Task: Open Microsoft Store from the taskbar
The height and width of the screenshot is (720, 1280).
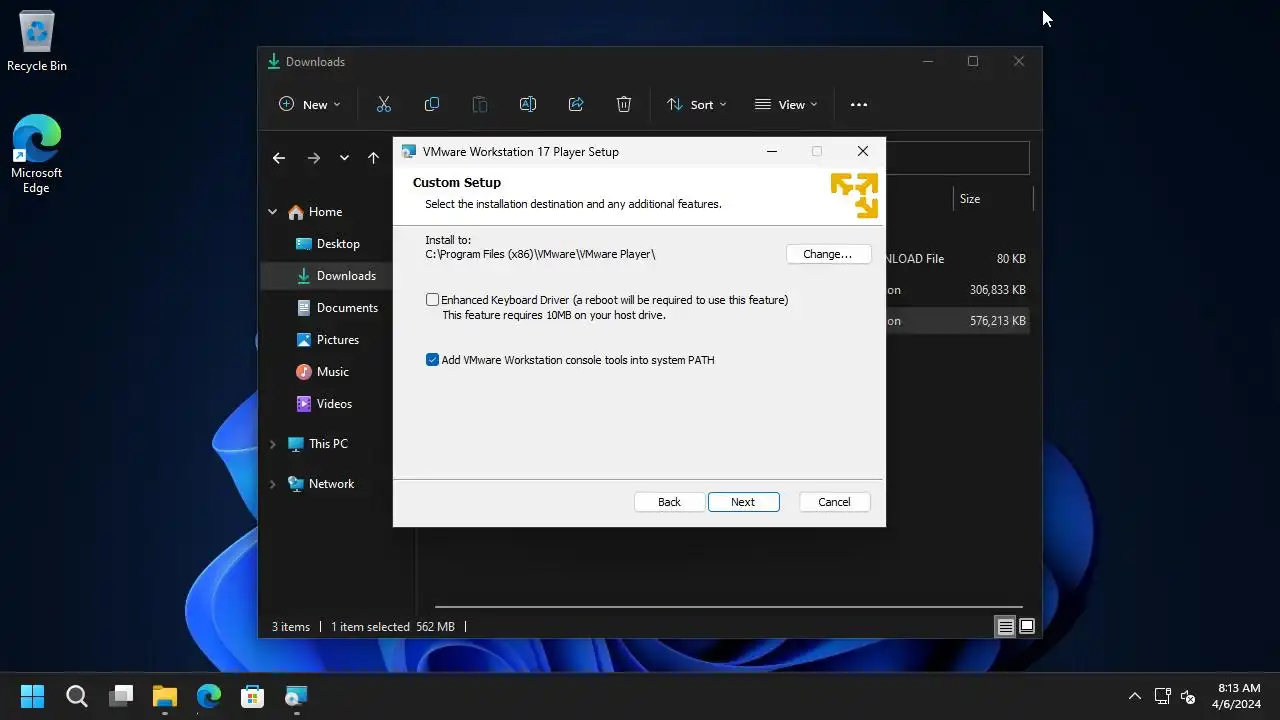Action: pyautogui.click(x=252, y=696)
